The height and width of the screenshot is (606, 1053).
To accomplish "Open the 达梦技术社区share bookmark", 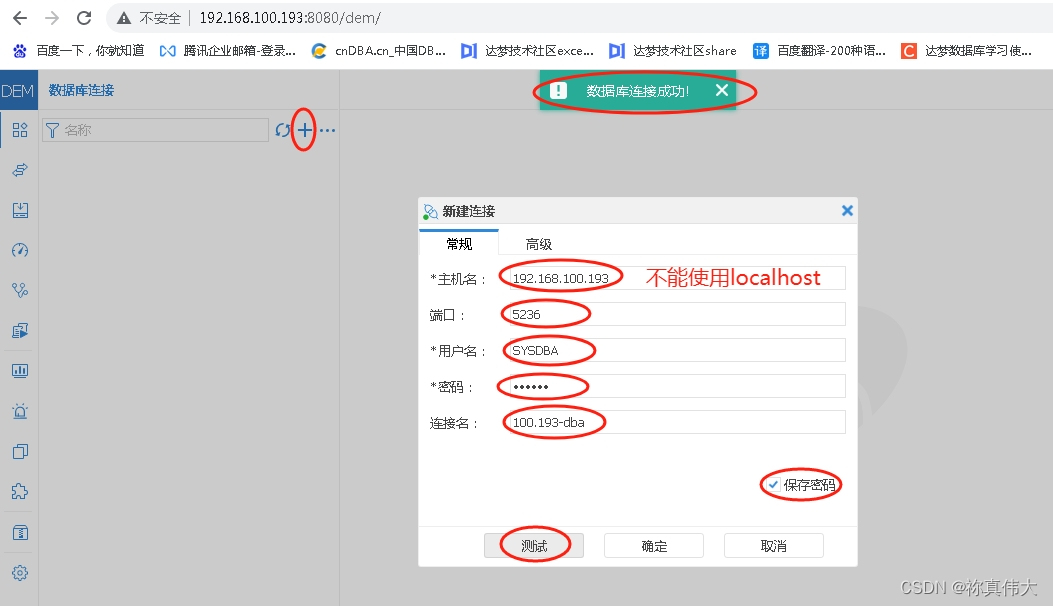I will 673,50.
